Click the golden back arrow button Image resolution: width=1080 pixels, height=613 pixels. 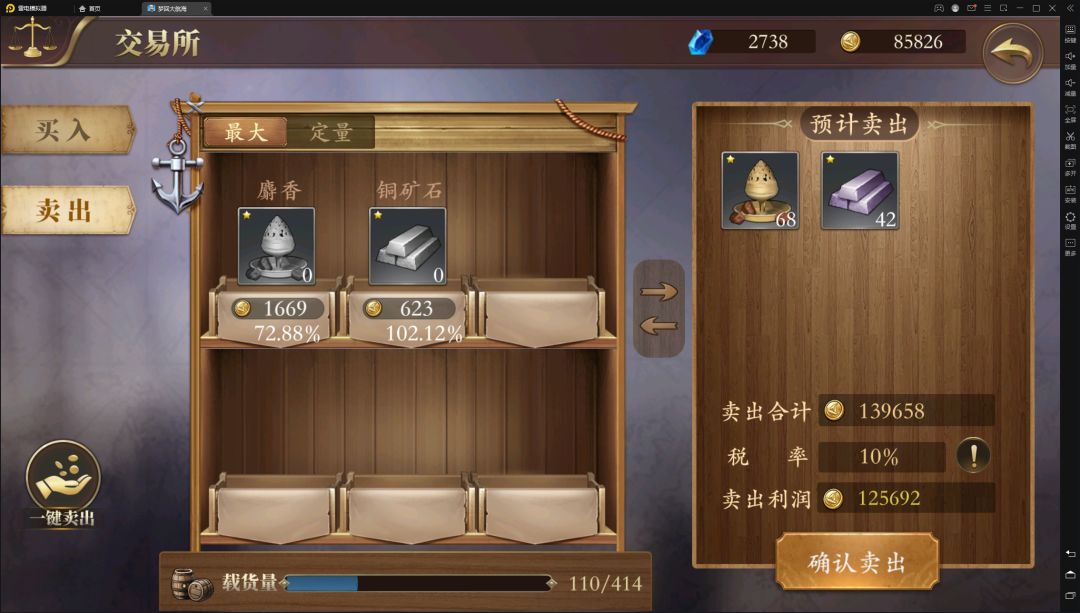click(x=1012, y=53)
